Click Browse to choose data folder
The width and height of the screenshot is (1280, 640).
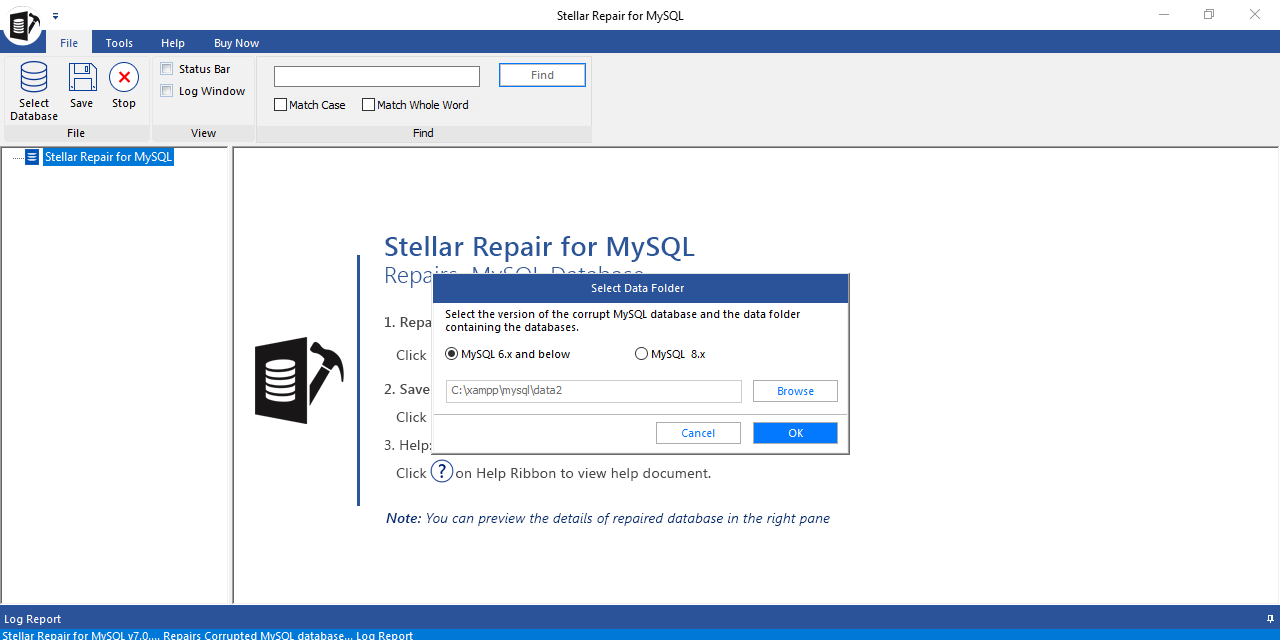click(x=795, y=391)
